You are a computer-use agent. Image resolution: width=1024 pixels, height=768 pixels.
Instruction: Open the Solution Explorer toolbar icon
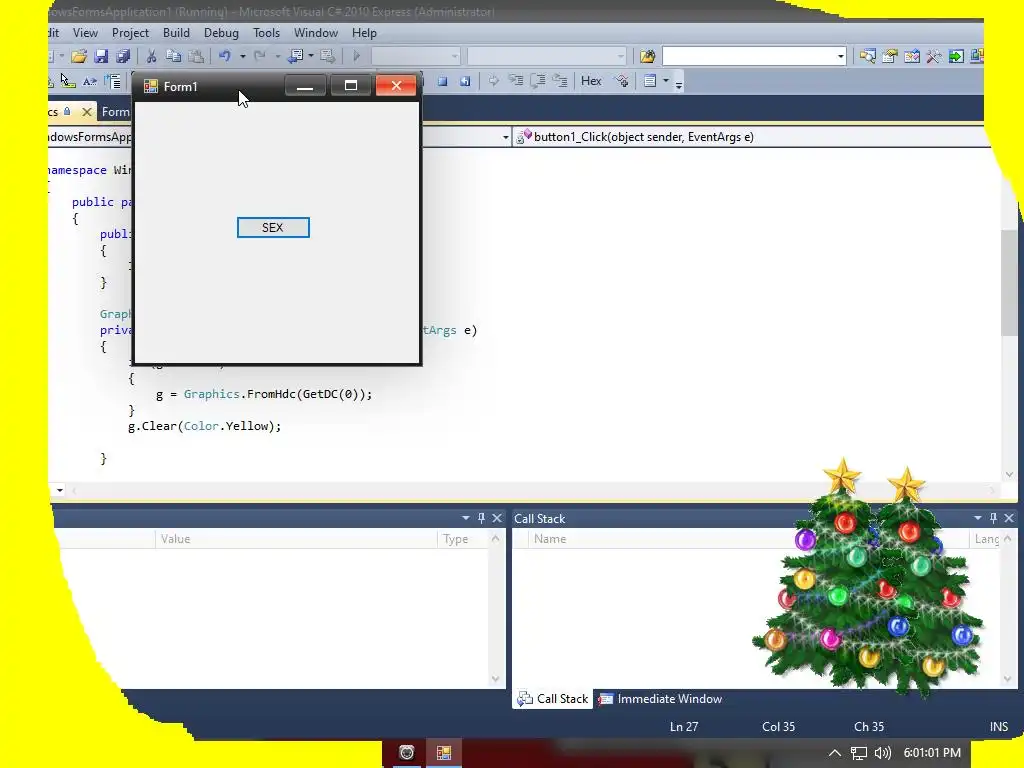pos(867,56)
